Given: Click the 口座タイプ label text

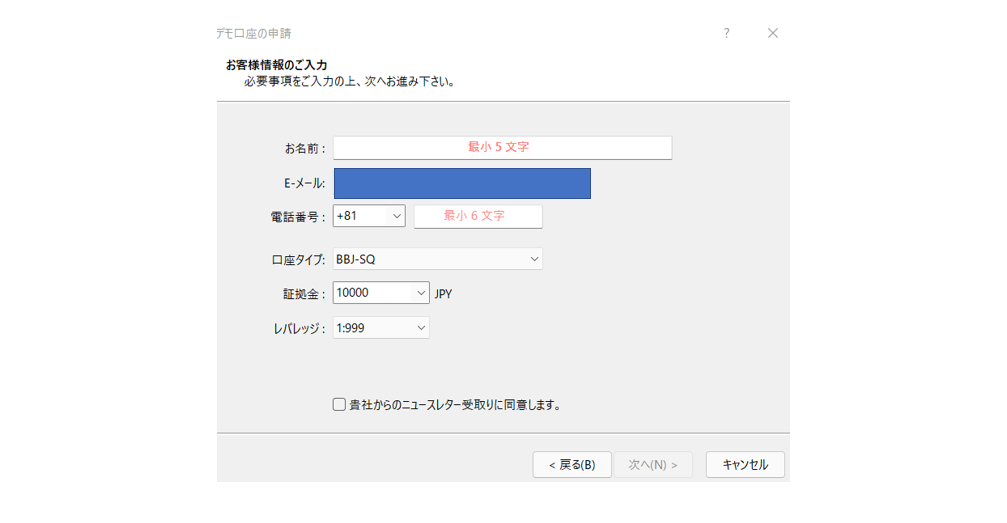Looking at the screenshot, I should coord(298,260).
